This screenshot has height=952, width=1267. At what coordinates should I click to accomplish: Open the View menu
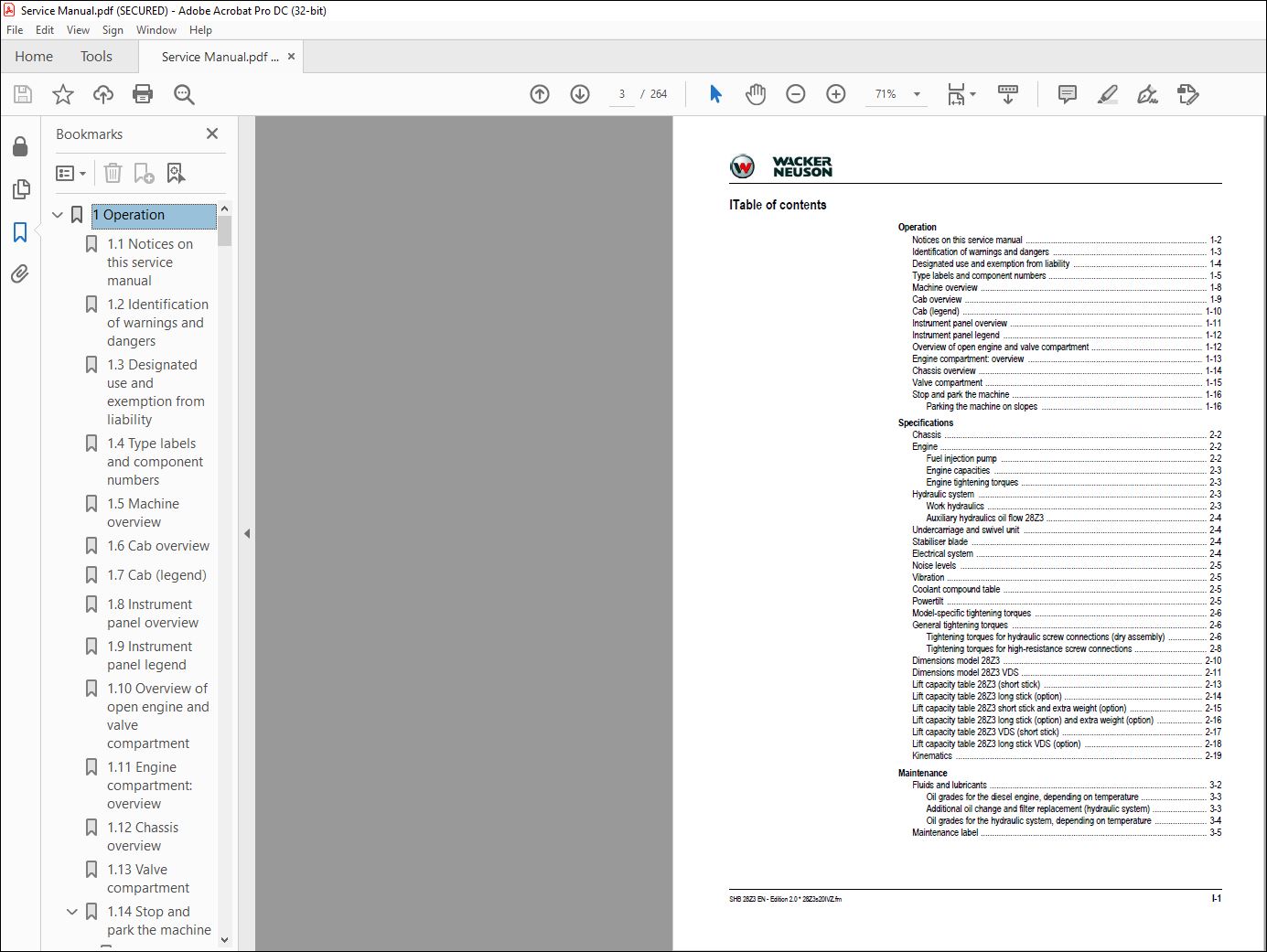tap(79, 30)
